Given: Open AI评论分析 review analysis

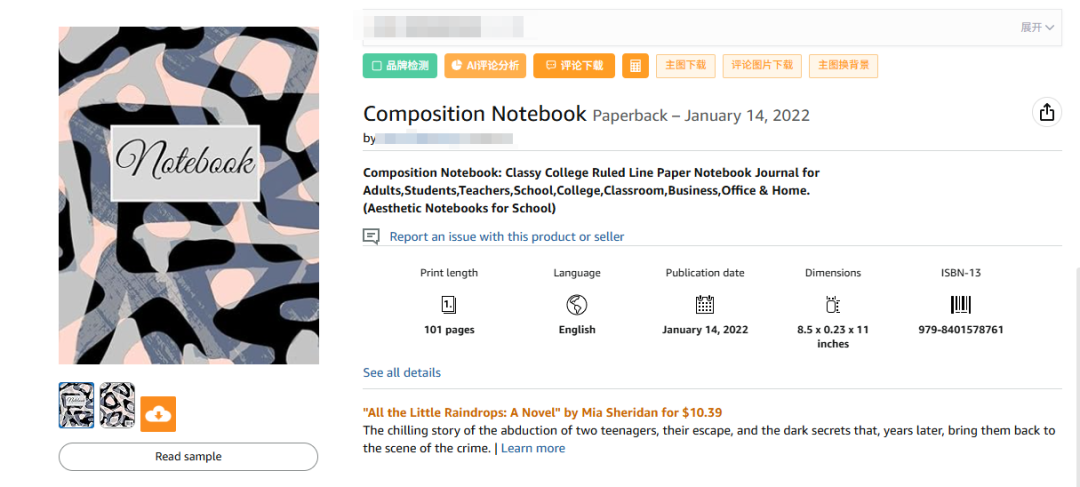Looking at the screenshot, I should pyautogui.click(x=486, y=65).
